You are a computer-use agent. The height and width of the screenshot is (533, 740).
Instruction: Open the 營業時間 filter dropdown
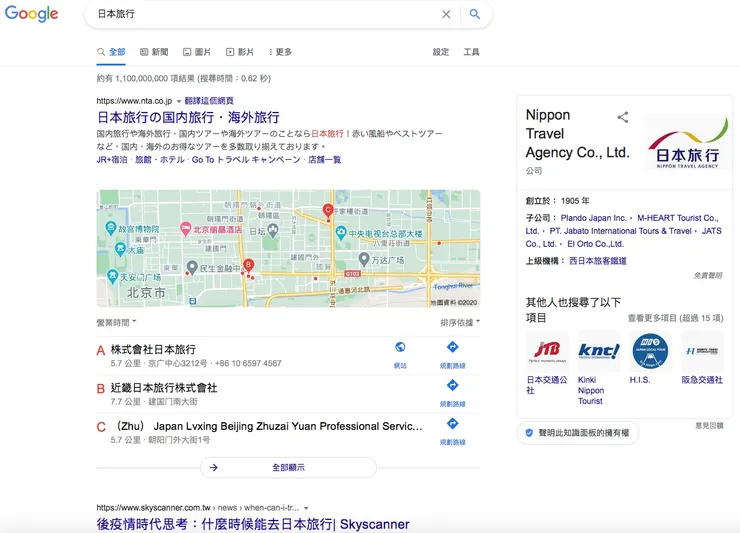[117, 322]
